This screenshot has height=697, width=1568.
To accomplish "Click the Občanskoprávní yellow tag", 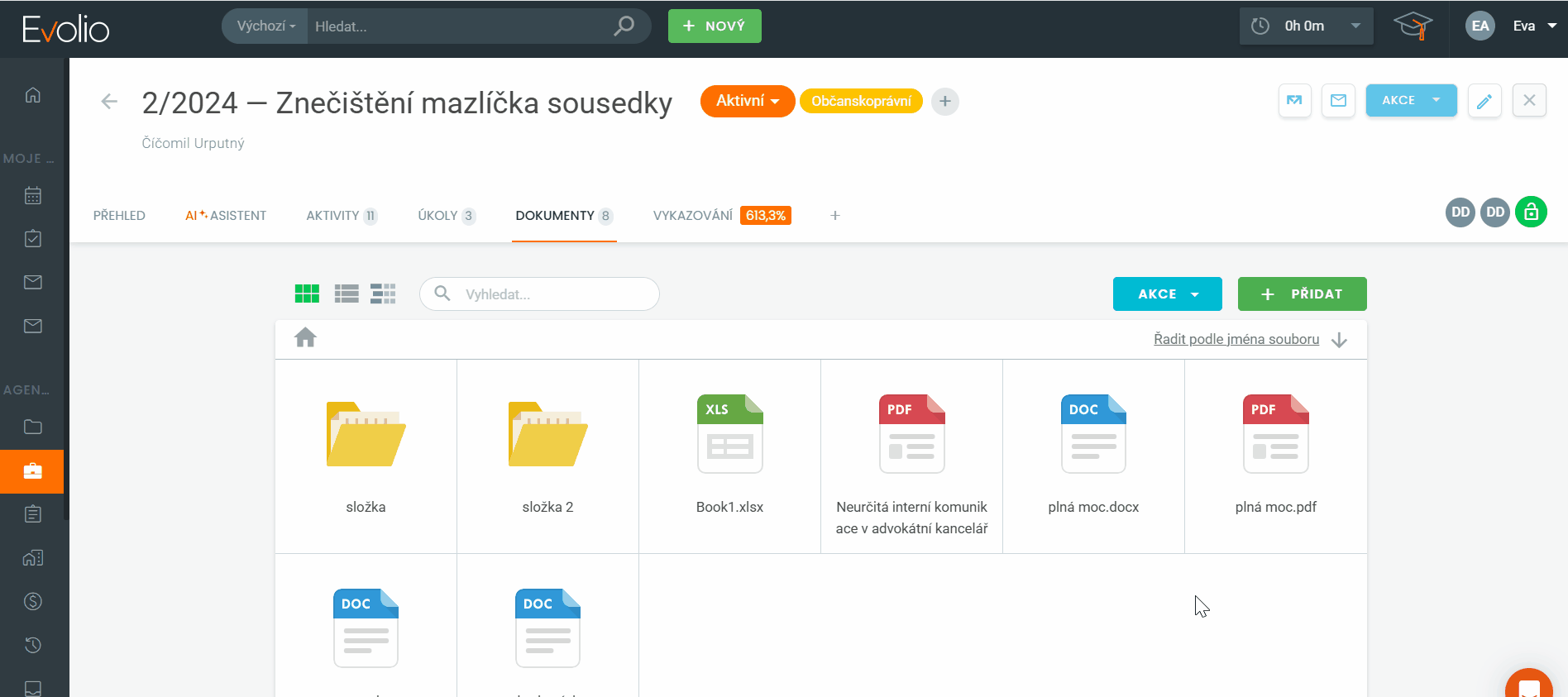I will 861,101.
